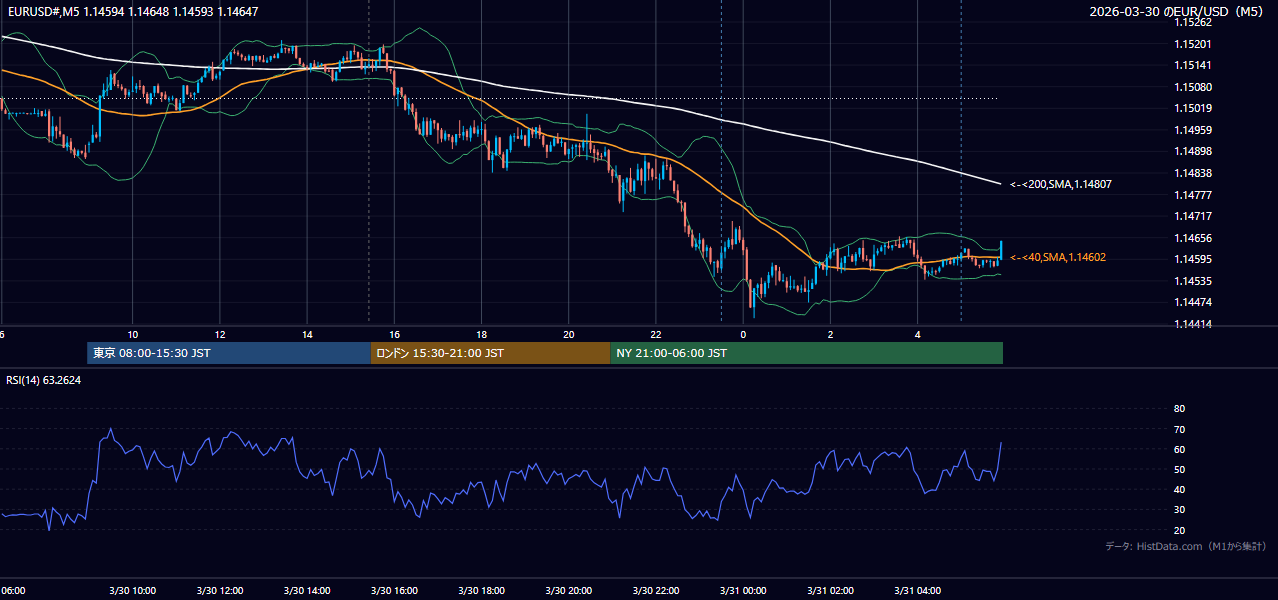Image resolution: width=1278 pixels, height=600 pixels.
Task: Click price axis label 1.14959
Action: 1193,130
